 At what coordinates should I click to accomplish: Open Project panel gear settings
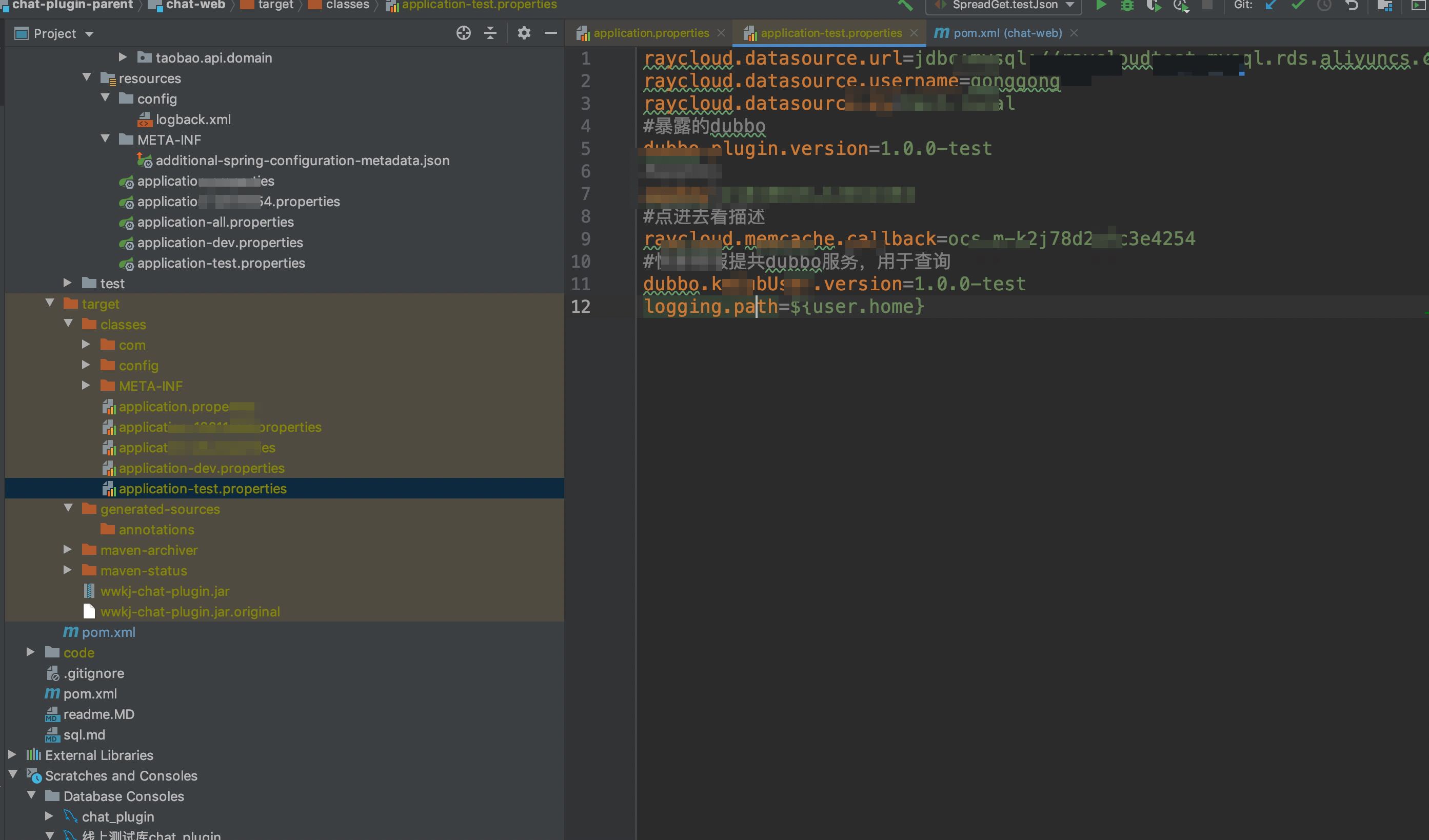(x=524, y=33)
